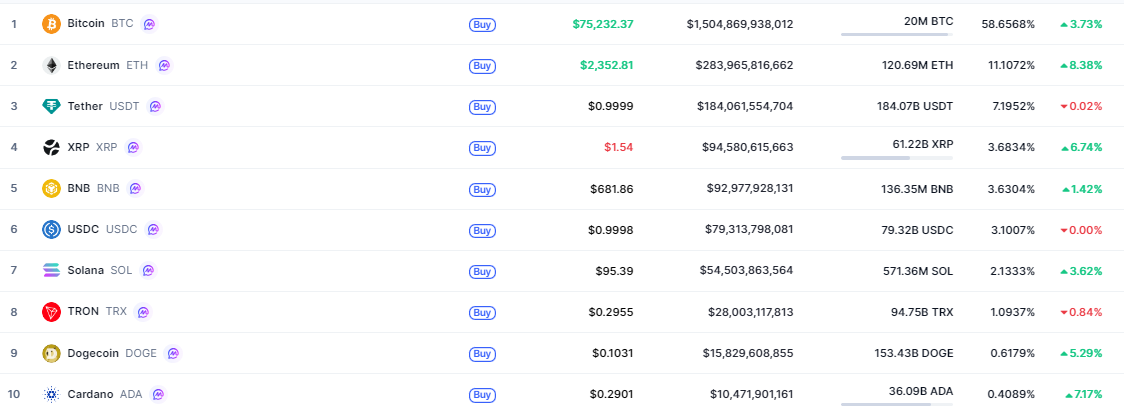Click purple badge icon next to BTC
Image resolution: width=1124 pixels, height=410 pixels.
point(149,23)
